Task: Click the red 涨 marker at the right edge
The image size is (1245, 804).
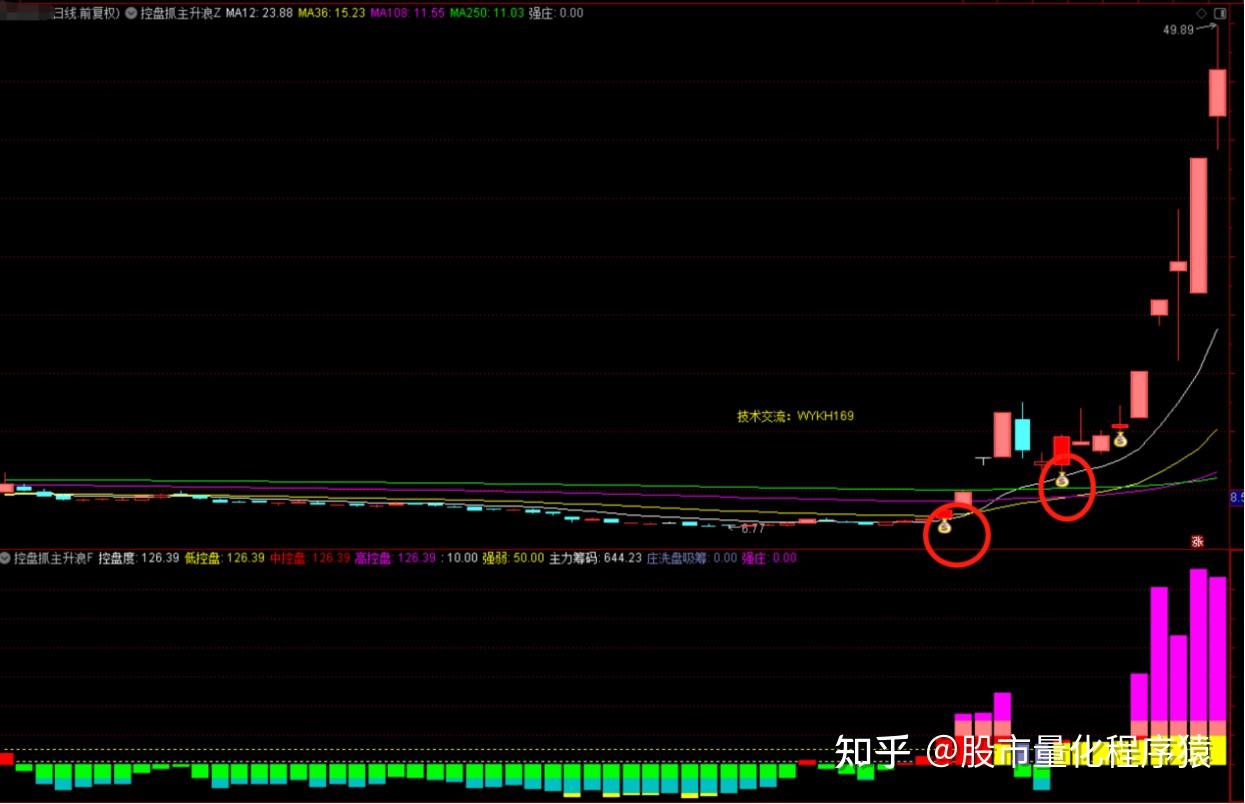Action: (1195, 541)
